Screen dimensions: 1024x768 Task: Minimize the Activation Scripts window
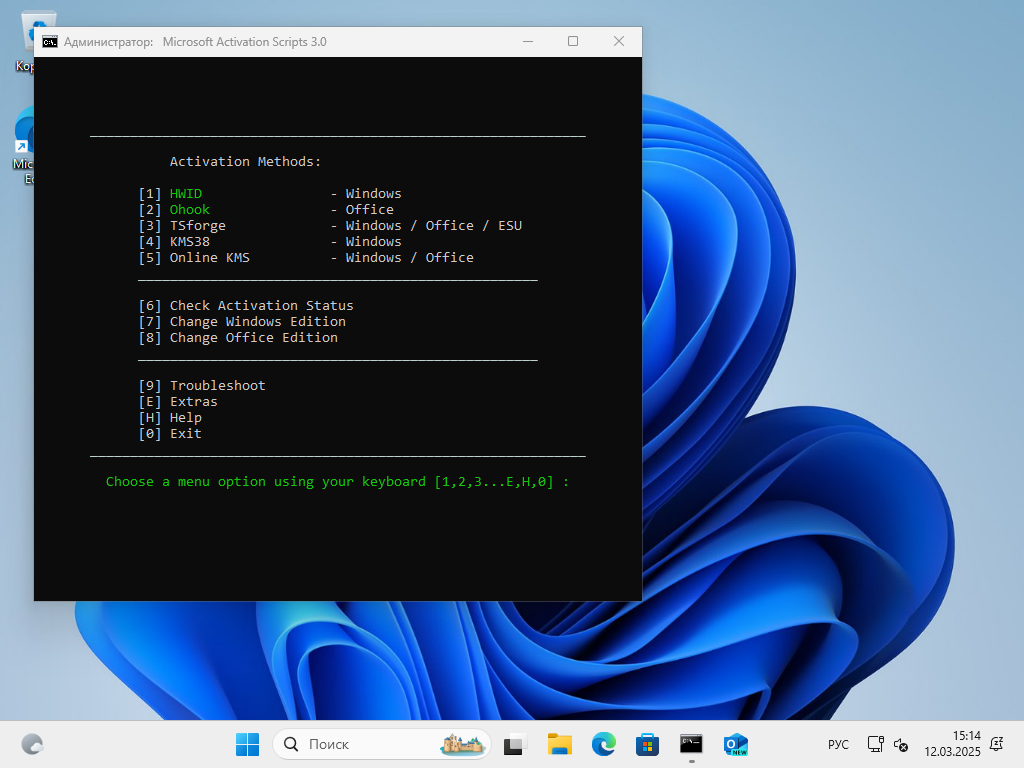coord(528,42)
